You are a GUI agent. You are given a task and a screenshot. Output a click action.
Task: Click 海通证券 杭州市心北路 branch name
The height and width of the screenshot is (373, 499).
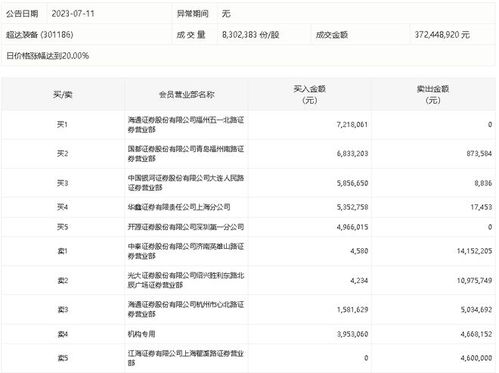(x=186, y=309)
